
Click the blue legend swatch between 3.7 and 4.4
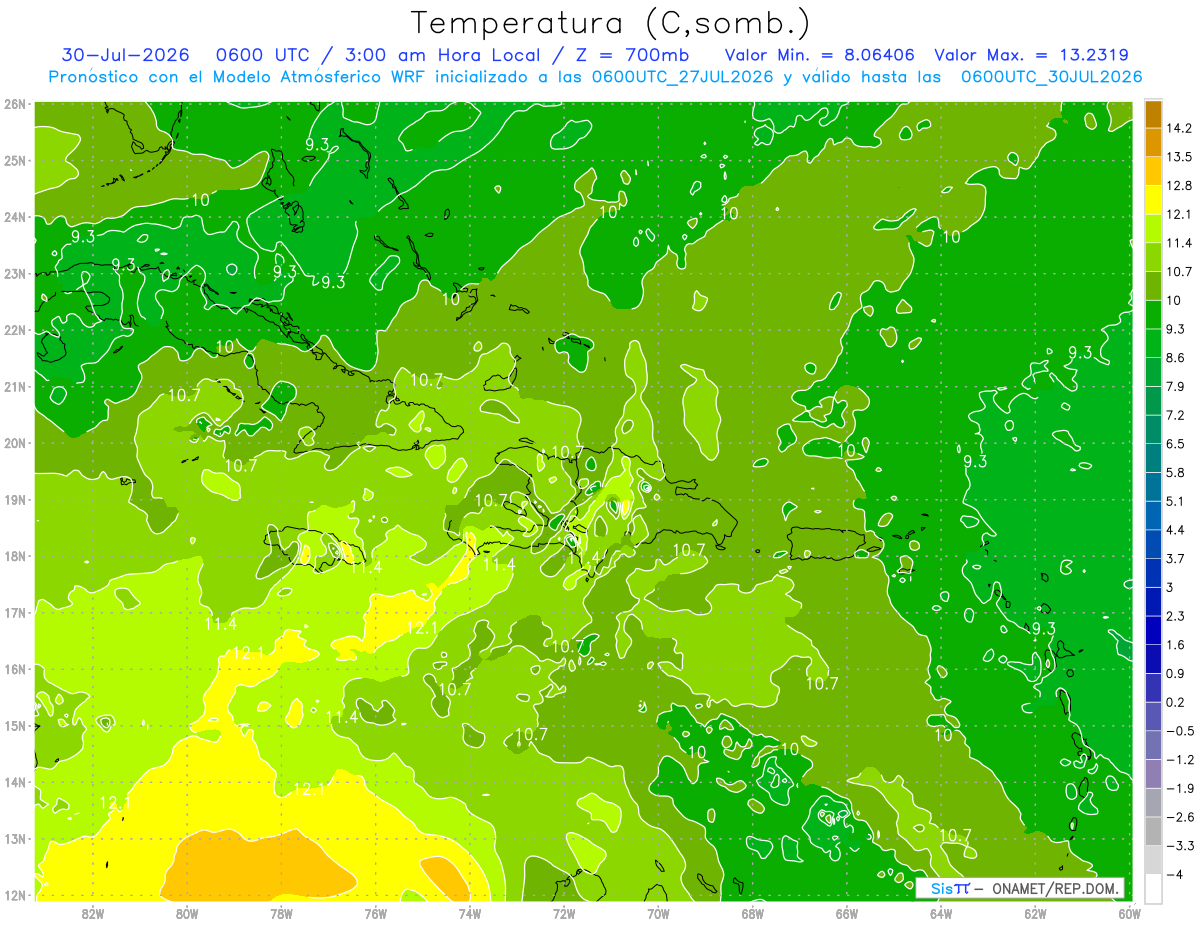click(1153, 544)
